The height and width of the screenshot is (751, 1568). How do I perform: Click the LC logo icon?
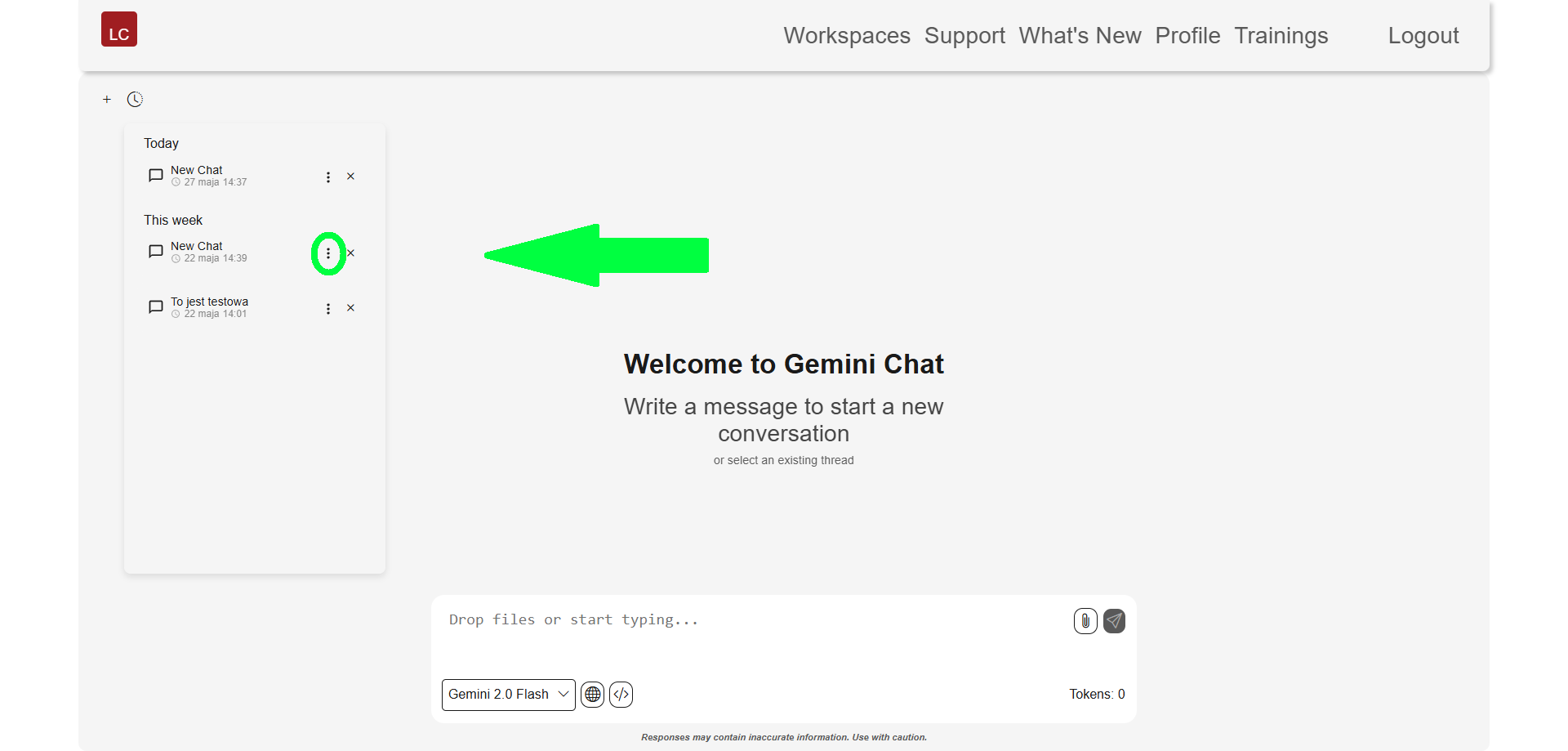coord(119,29)
